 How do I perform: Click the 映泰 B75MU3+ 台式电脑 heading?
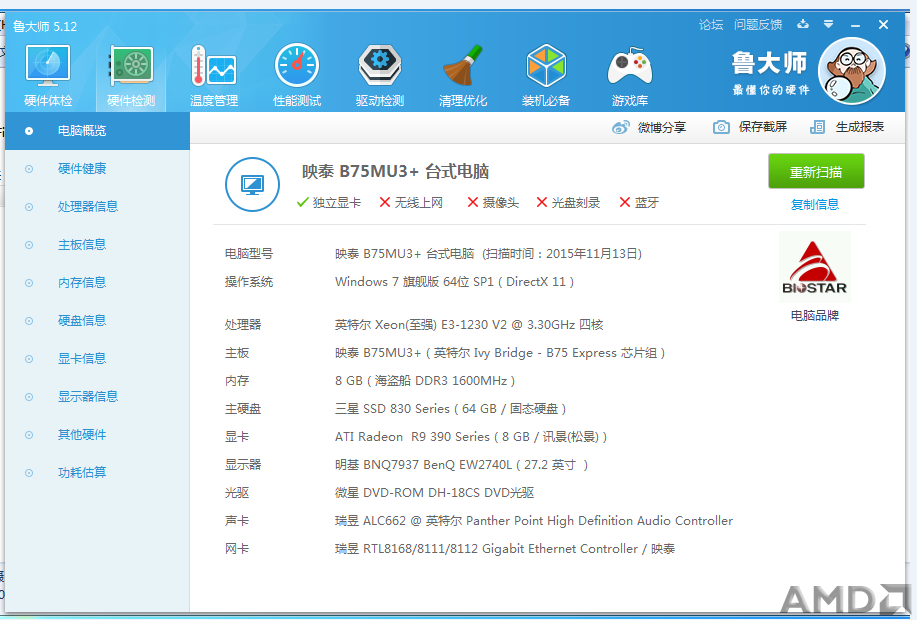[x=395, y=171]
